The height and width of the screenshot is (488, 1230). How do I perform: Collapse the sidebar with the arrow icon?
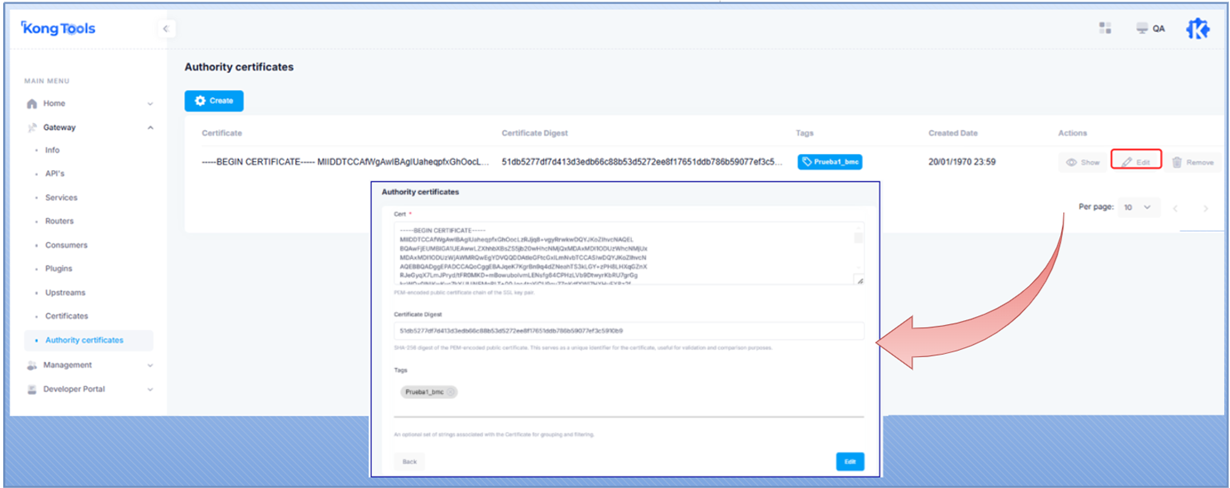[166, 29]
